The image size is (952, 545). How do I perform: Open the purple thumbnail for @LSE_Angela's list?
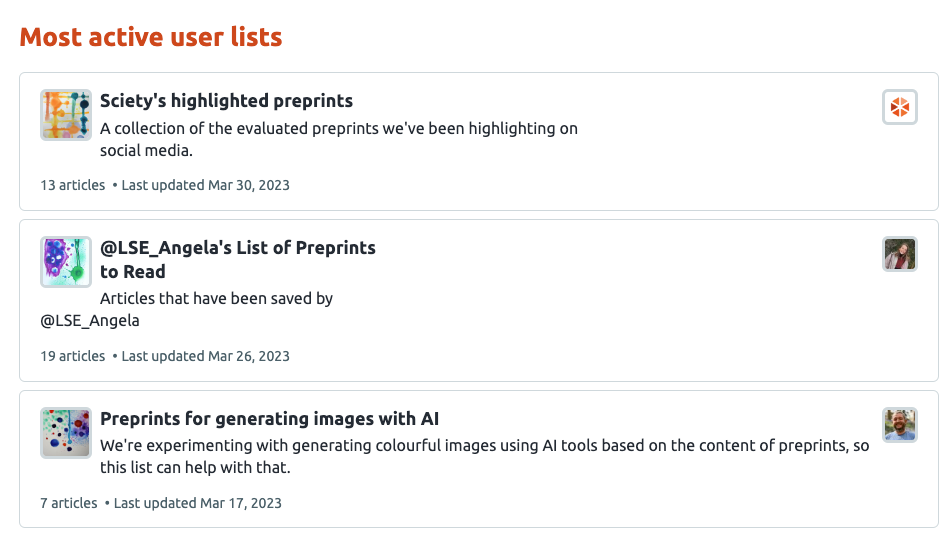(66, 262)
